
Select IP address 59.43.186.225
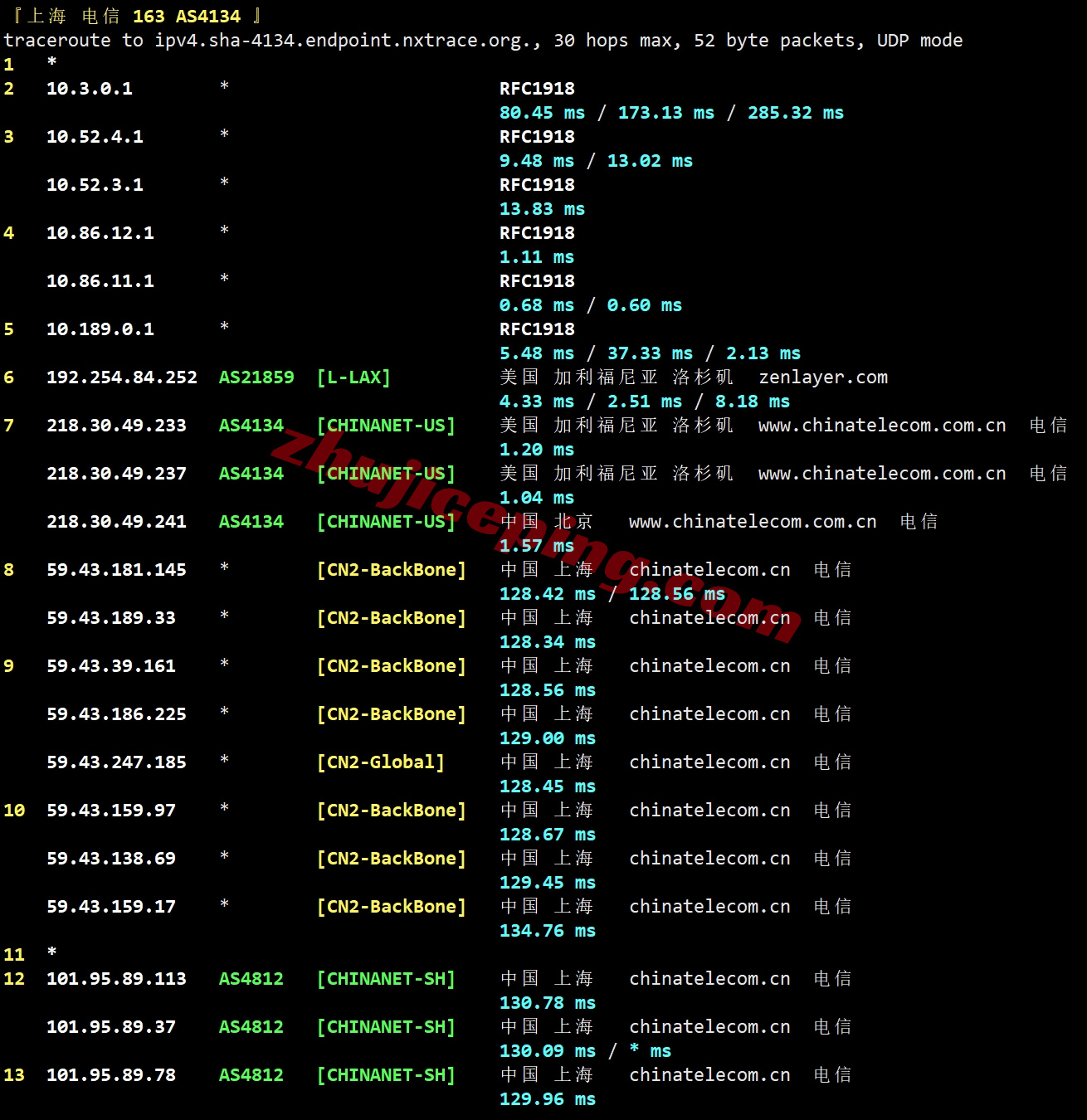(116, 714)
